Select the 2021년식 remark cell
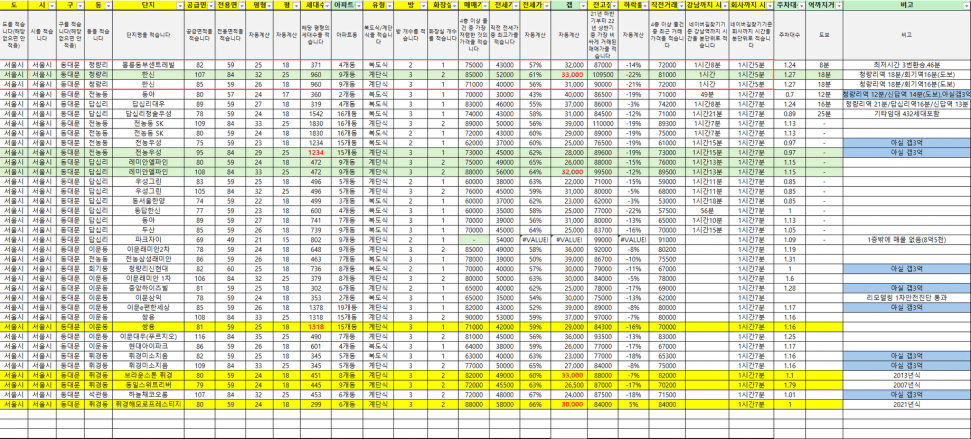The image size is (971, 439). 907,404
